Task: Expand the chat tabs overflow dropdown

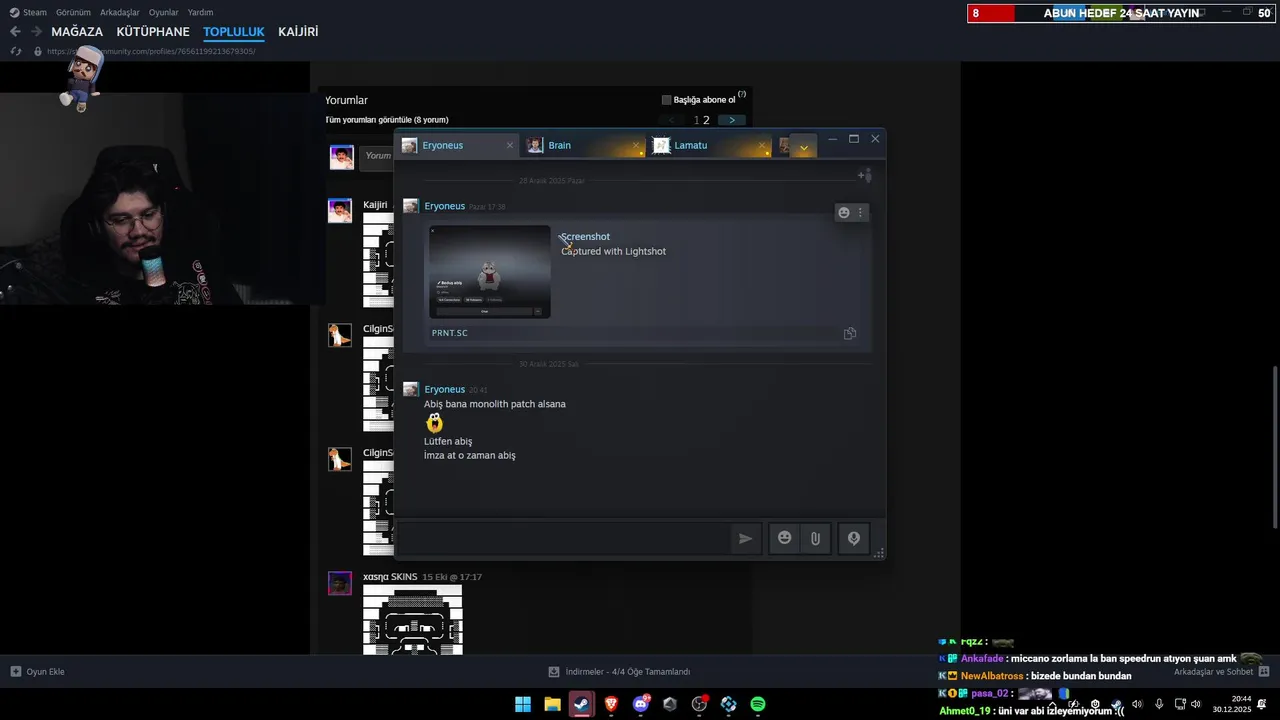Action: coord(803,147)
